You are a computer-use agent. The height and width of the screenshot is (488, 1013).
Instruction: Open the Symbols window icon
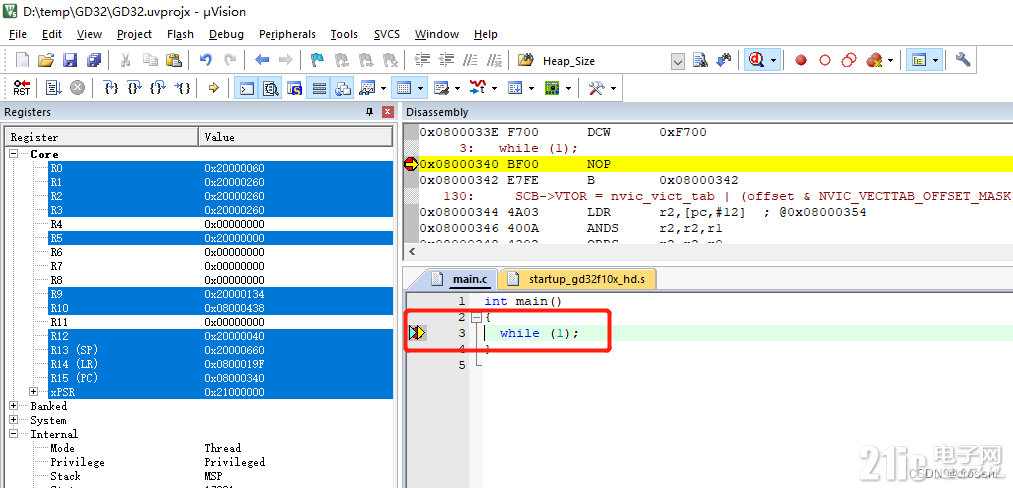[294, 88]
